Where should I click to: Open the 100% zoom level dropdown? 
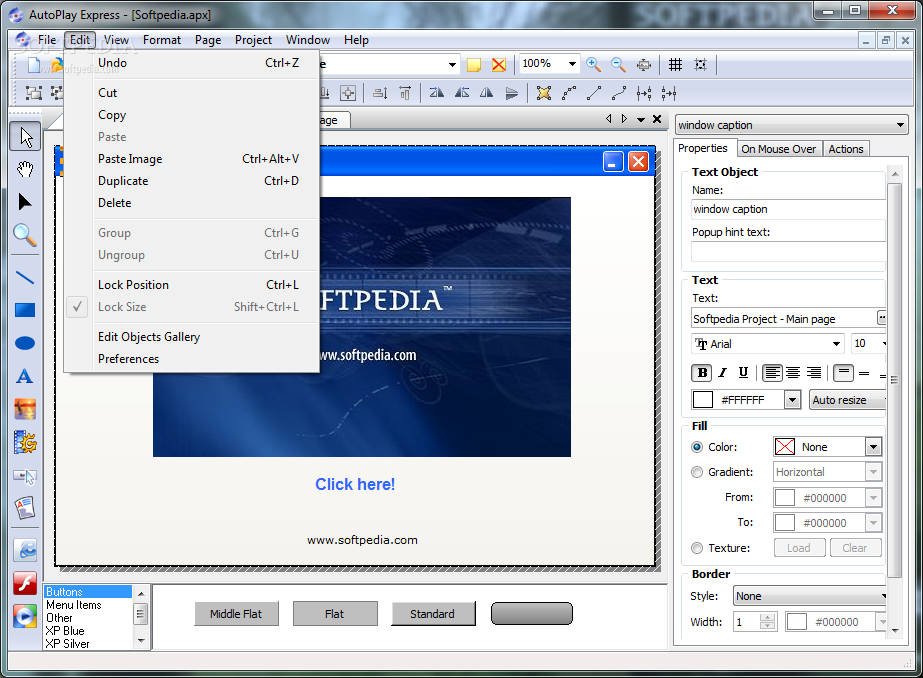572,64
